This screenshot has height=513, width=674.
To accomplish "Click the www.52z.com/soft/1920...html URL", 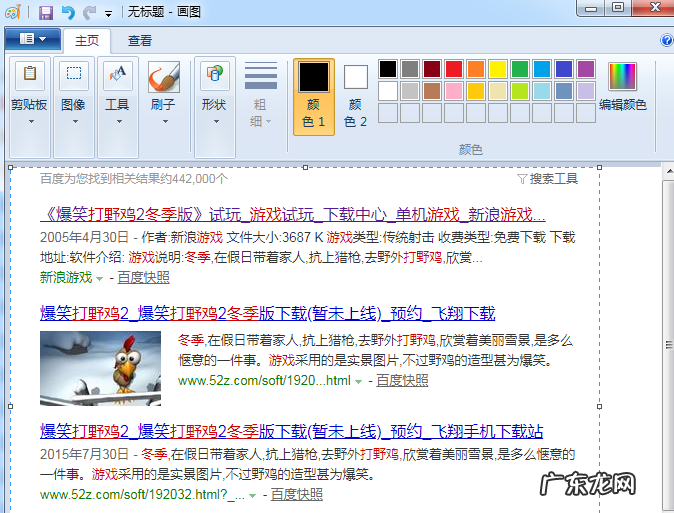I will [264, 381].
